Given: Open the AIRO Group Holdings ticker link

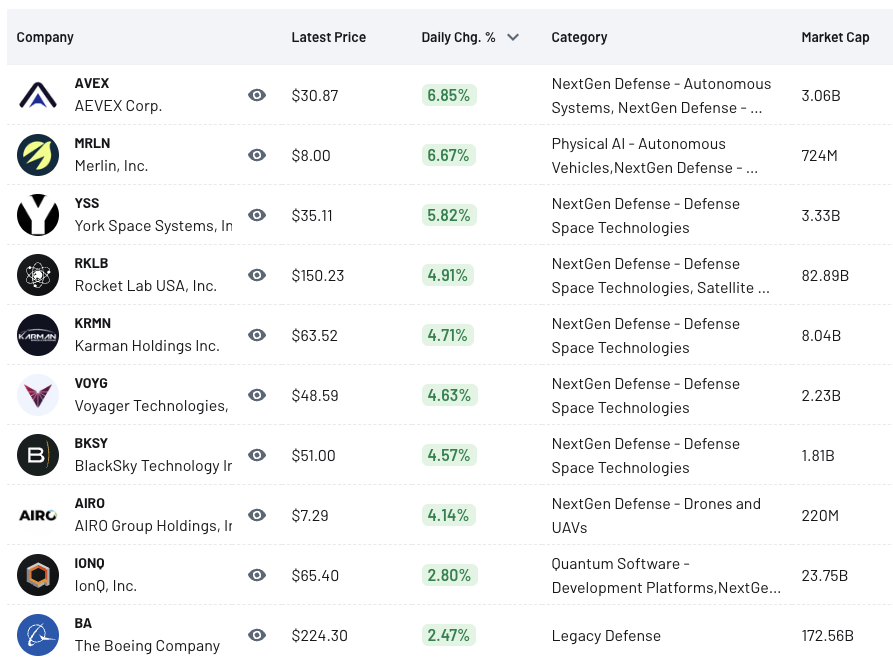Looking at the screenshot, I should (89, 503).
